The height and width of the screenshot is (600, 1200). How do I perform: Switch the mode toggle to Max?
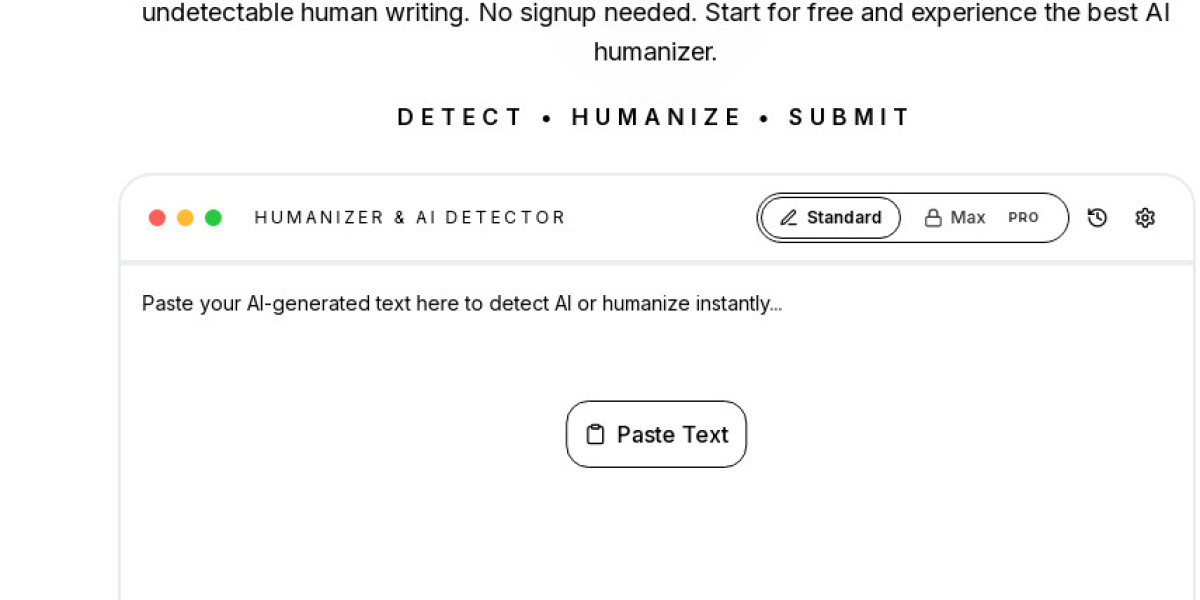tap(969, 217)
